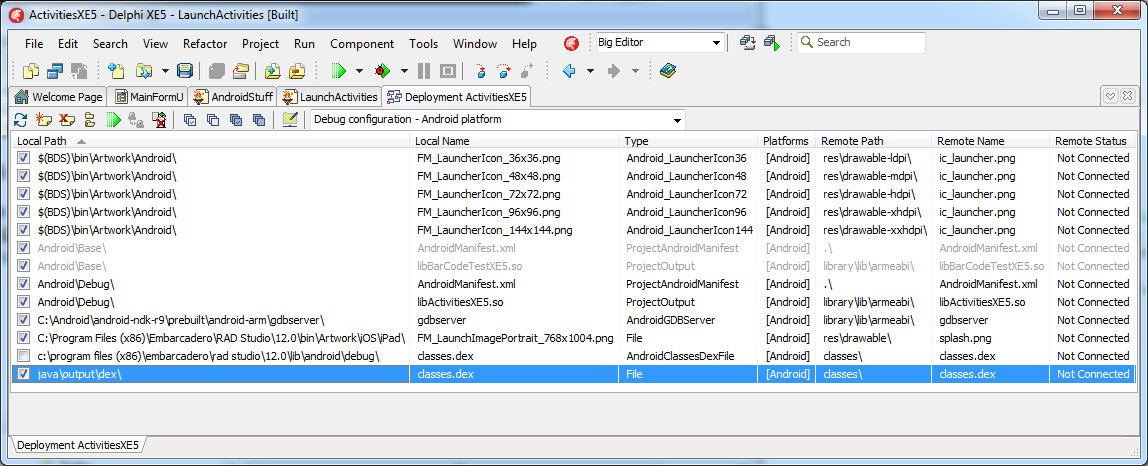Sort by the Remote Status column header
Image resolution: width=1148 pixels, height=466 pixels.
tap(1090, 141)
